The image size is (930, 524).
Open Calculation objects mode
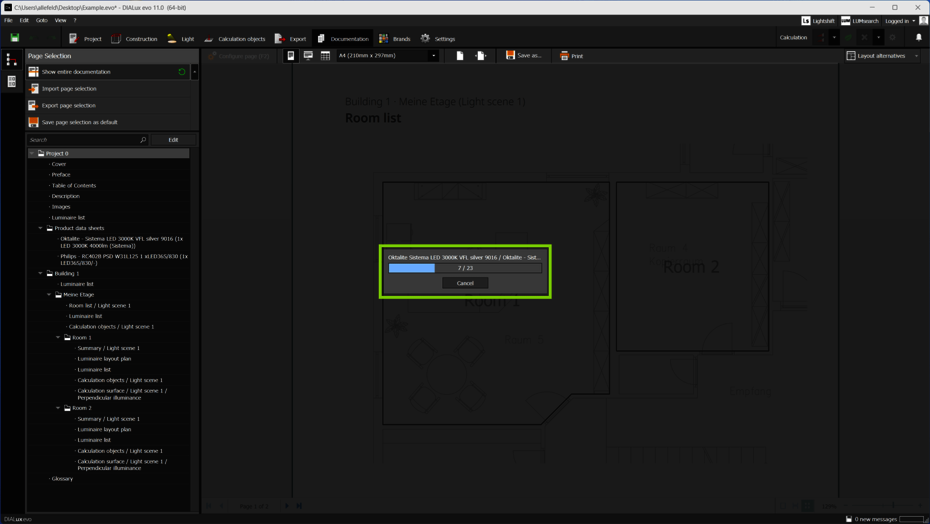pos(209,39)
